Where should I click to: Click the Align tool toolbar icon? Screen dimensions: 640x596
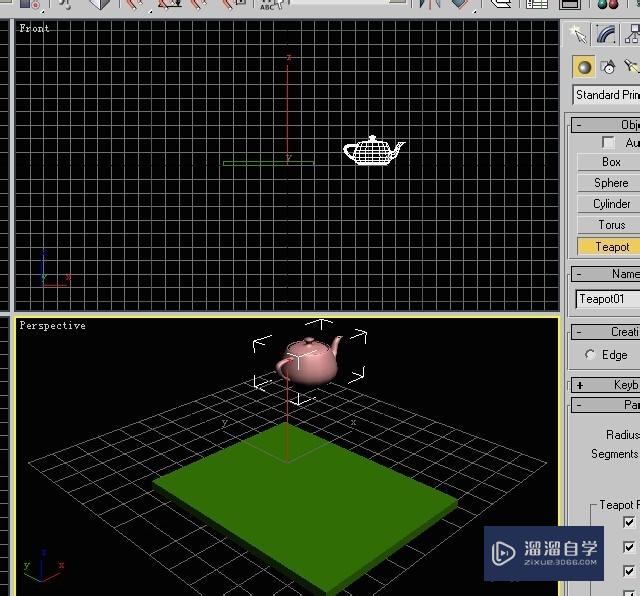[x=460, y=4]
